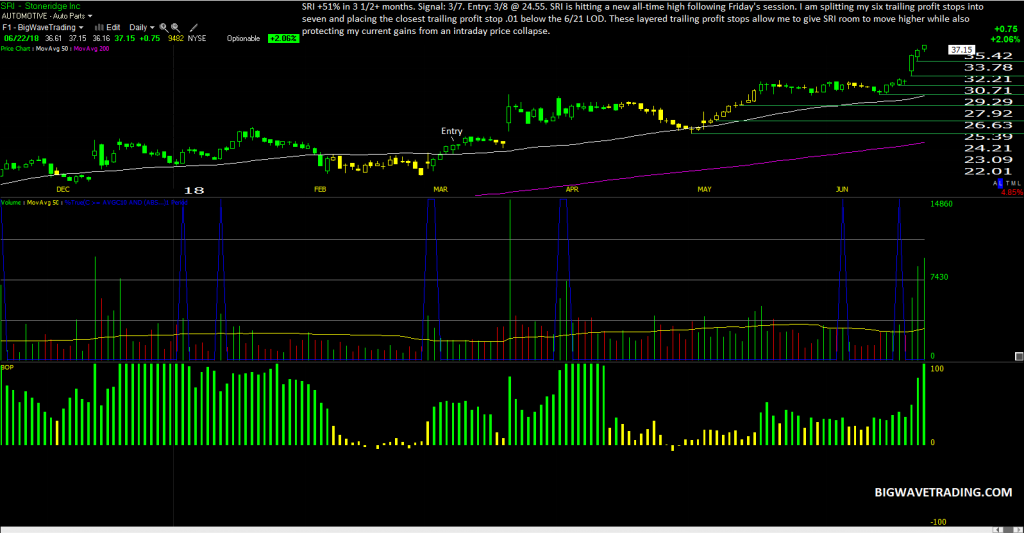Open the AUTOMOTIVE - Auto Parts dropdown

49,16
